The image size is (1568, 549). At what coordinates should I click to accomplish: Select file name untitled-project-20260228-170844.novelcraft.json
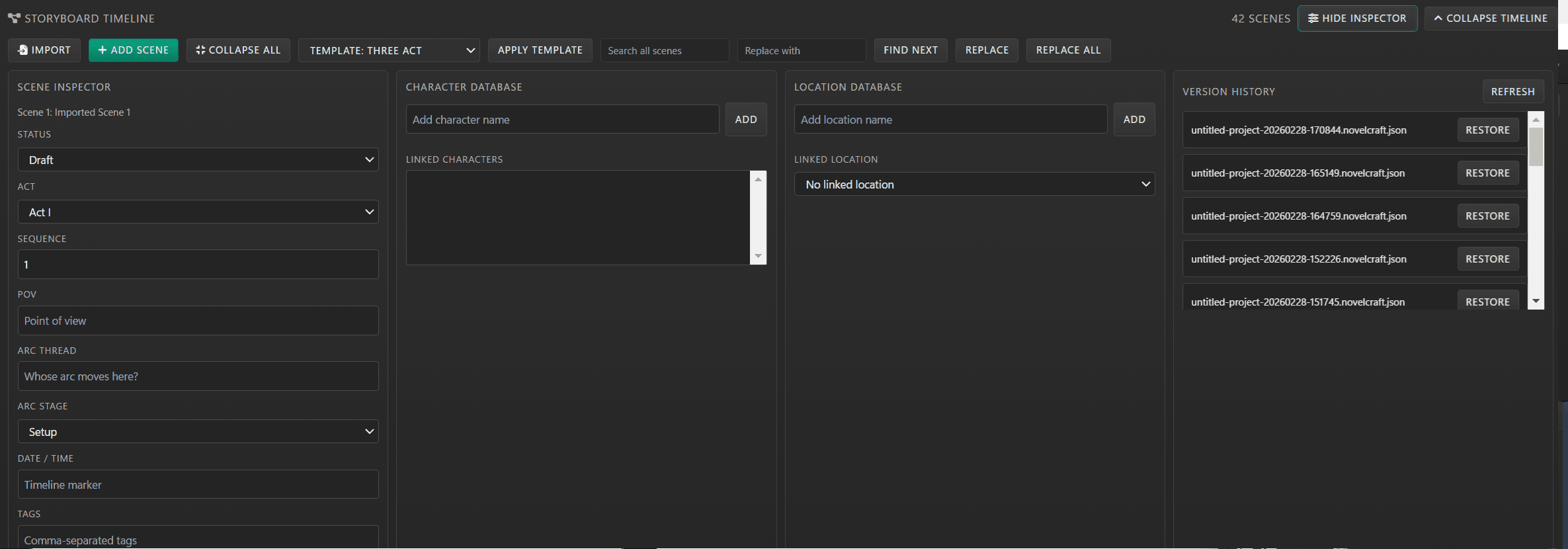1299,130
